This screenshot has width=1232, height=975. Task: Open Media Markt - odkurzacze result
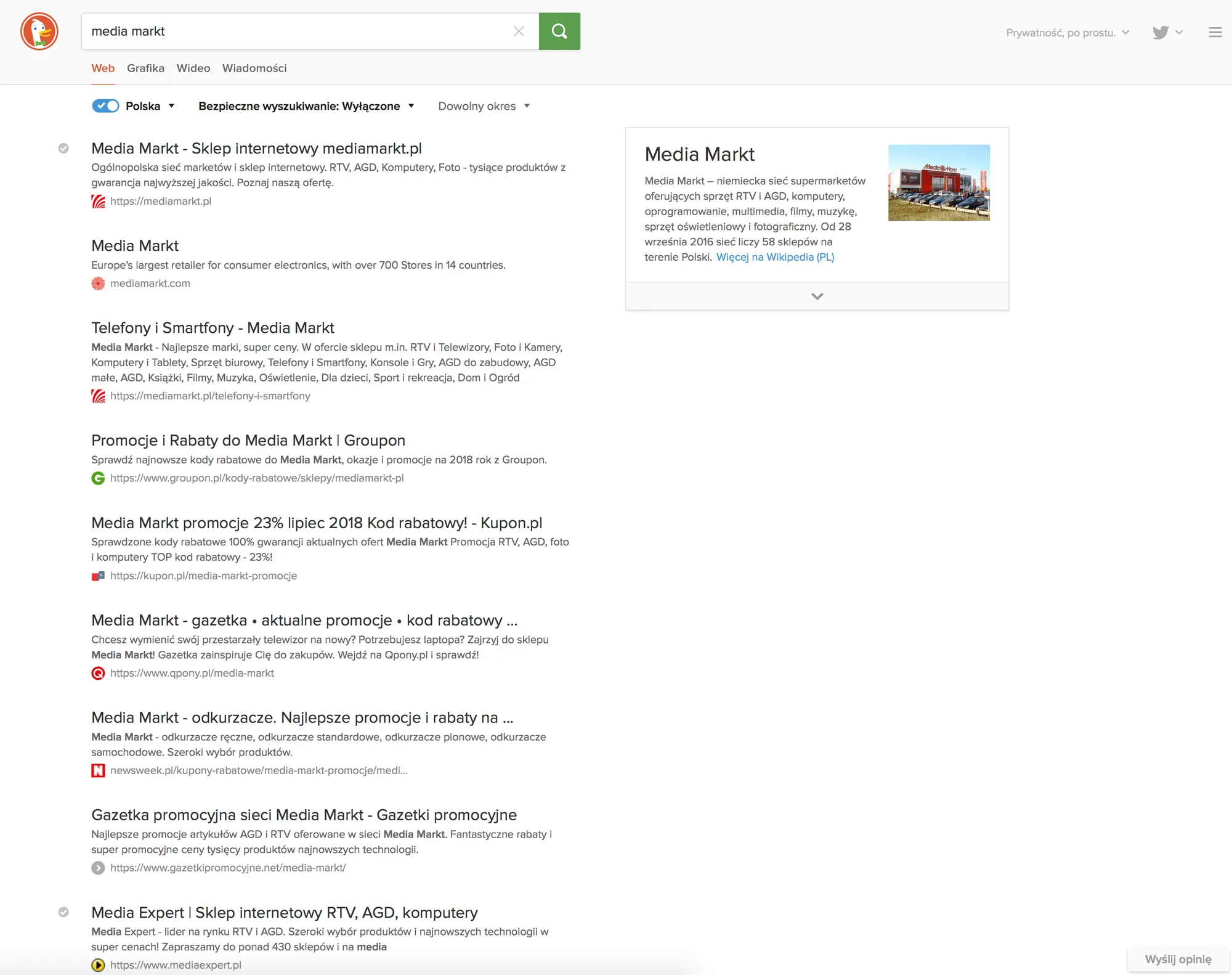pyautogui.click(x=302, y=718)
